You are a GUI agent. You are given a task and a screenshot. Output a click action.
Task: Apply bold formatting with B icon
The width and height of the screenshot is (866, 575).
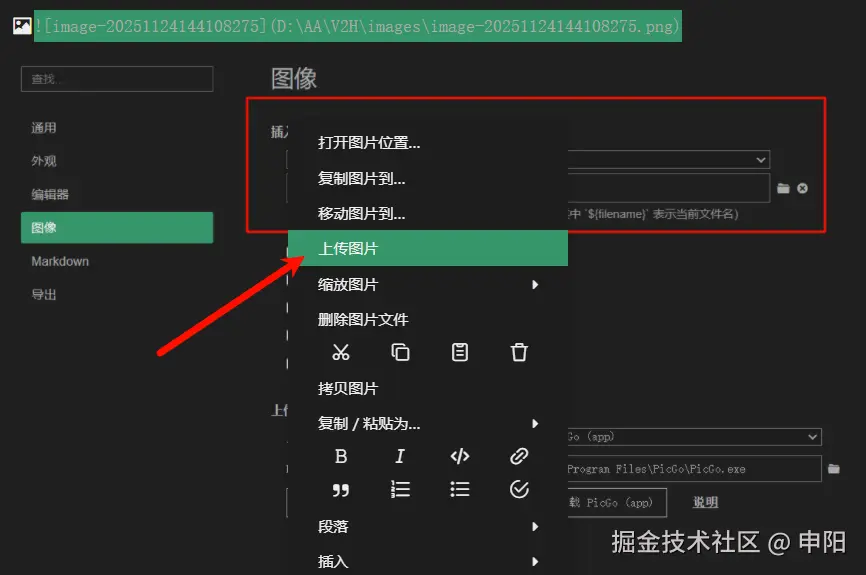click(341, 456)
